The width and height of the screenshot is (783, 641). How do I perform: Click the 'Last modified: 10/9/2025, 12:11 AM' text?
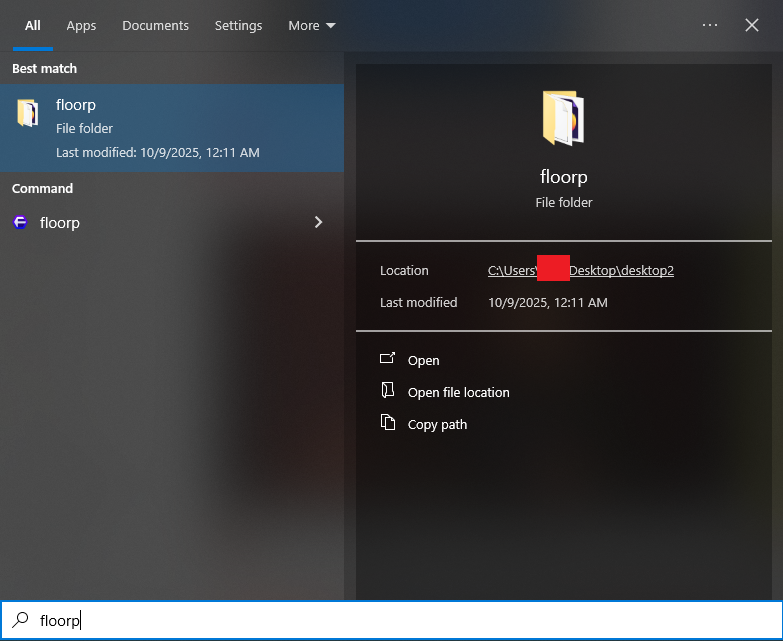click(x=158, y=152)
